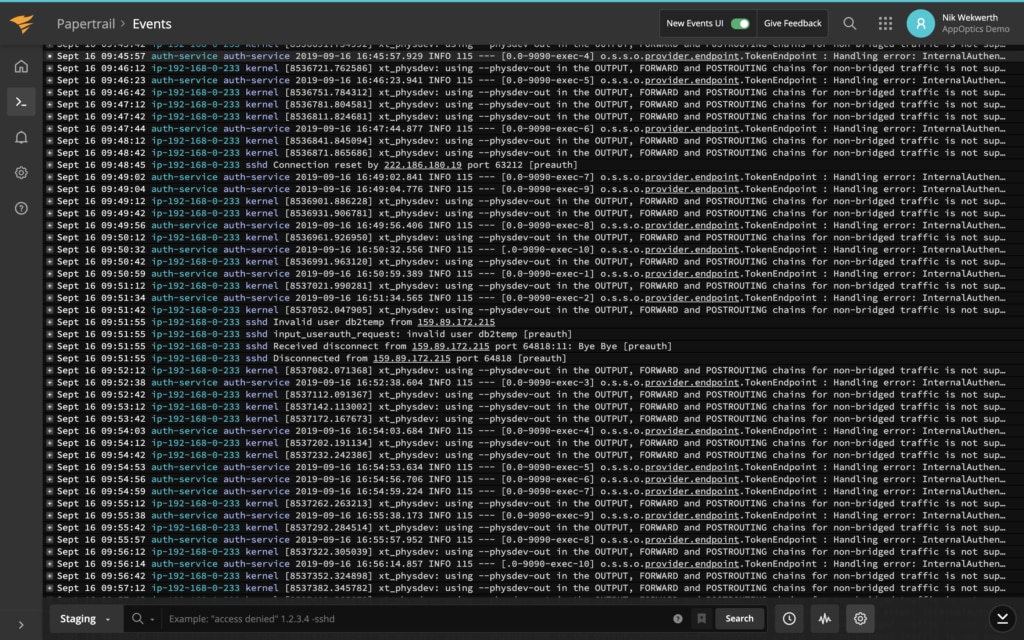Screen dimensions: 1024x640
Task: Expand the 09:46:12 kernel event row
Action: click(50, 69)
